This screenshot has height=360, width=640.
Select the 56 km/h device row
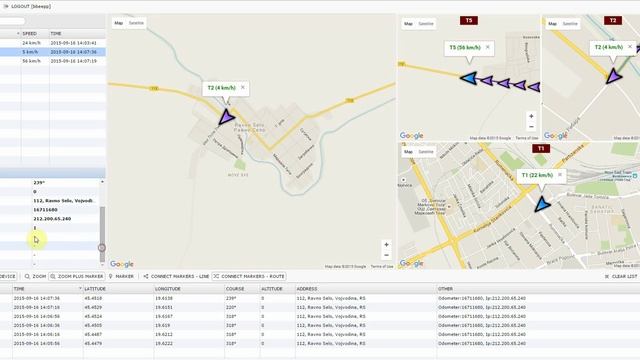click(x=53, y=61)
